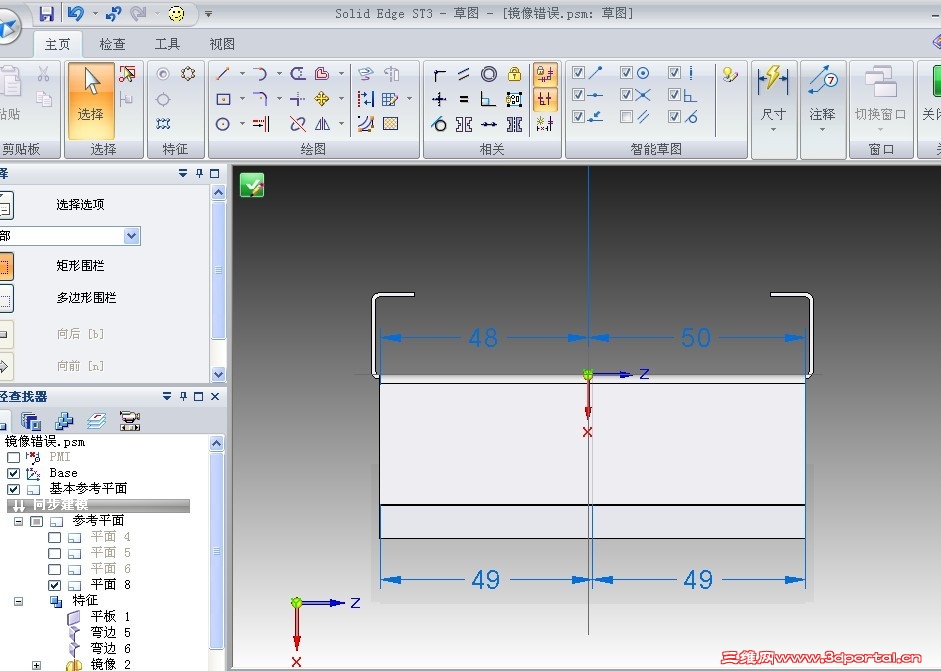Viewport: 941px width, 671px height.
Task: Enable the parallel IntelliSketch checkbox
Action: point(626,116)
